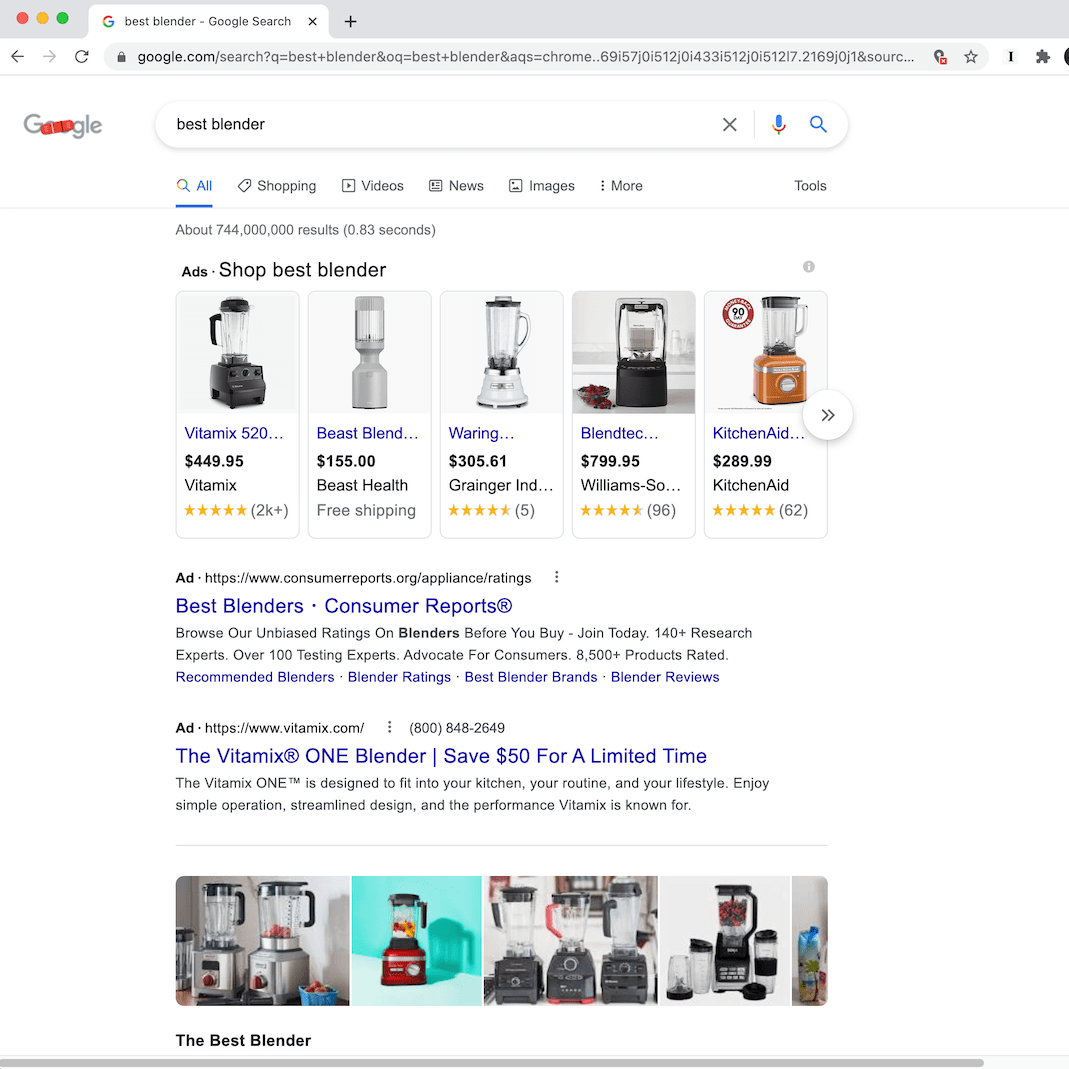The height and width of the screenshot is (1069, 1069).
Task: Click the padlock site info icon
Action: (121, 57)
